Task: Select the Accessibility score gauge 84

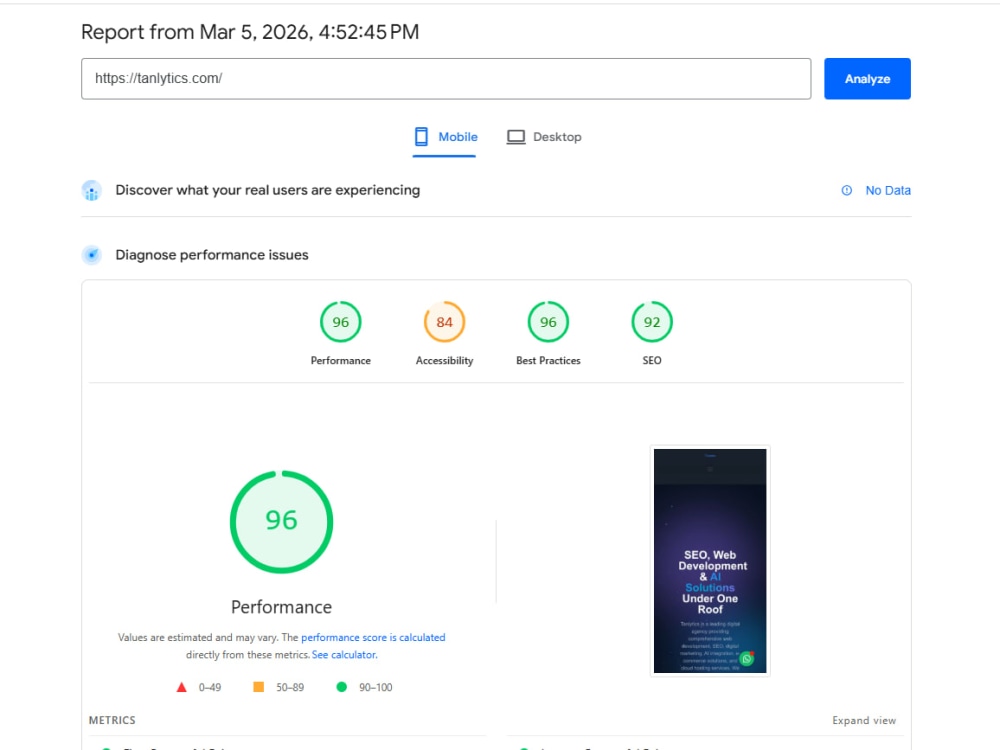Action: (445, 322)
